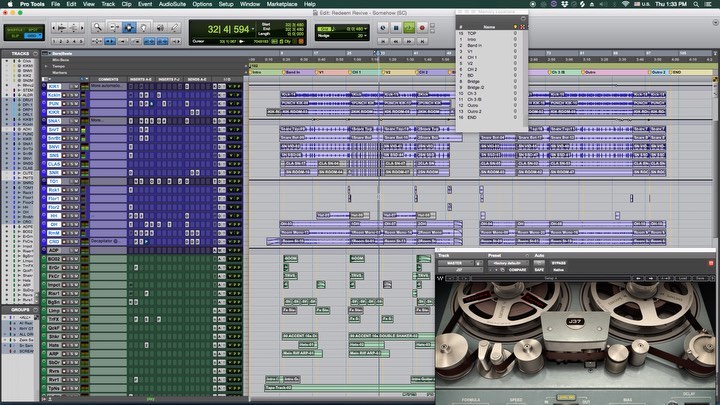720x405 pixels.
Task: Enable Grid edit mode
Action: pos(29,35)
